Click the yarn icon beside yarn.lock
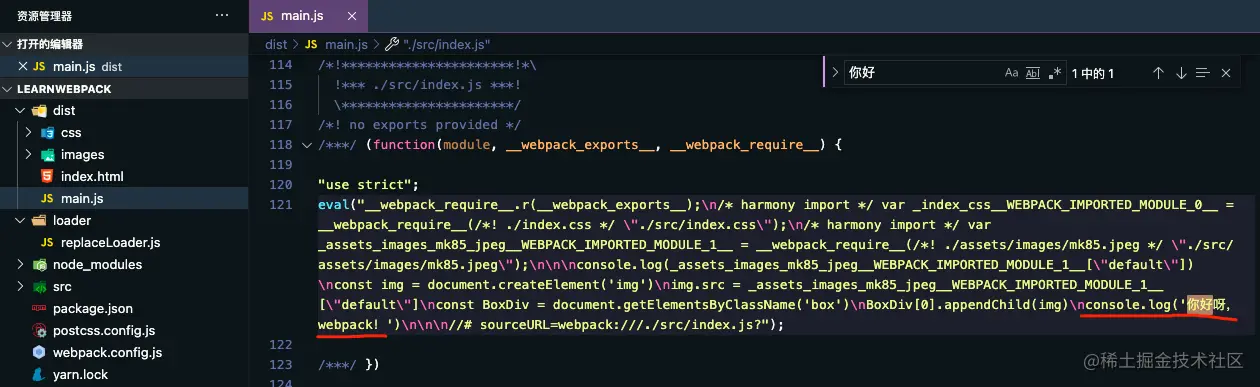The image size is (1260, 387). coord(40,374)
